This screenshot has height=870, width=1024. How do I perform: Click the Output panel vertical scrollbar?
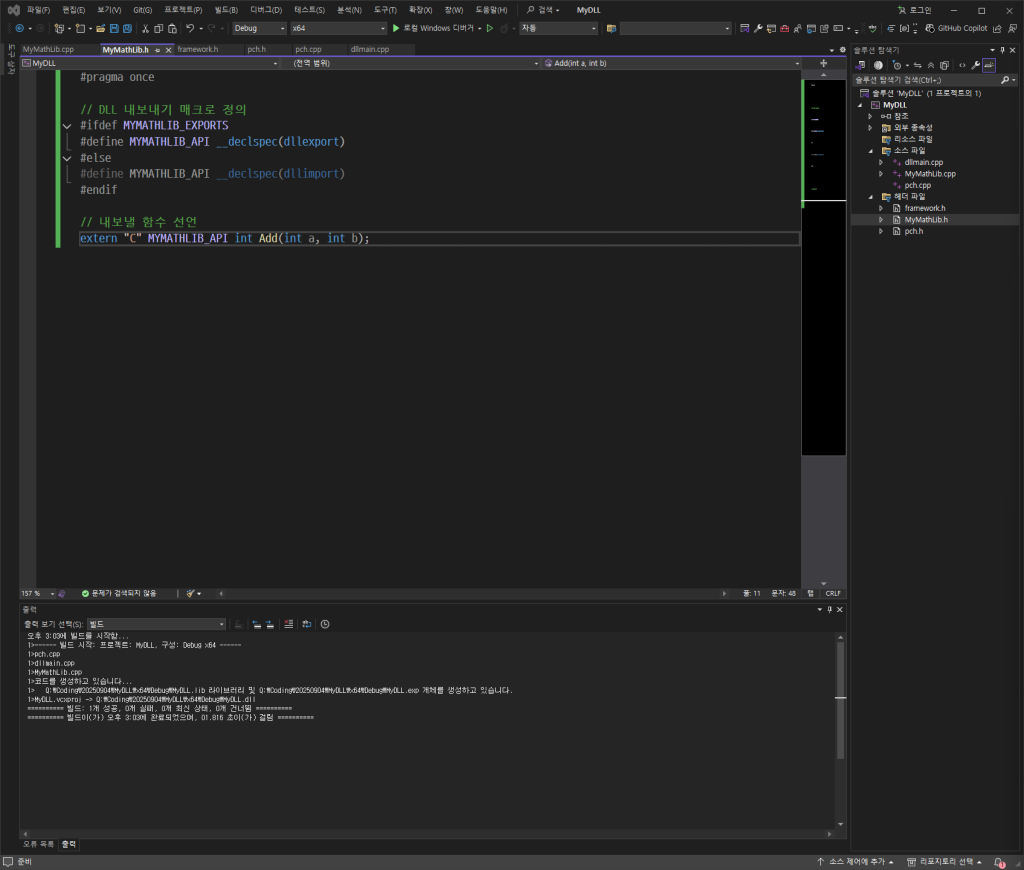point(840,698)
